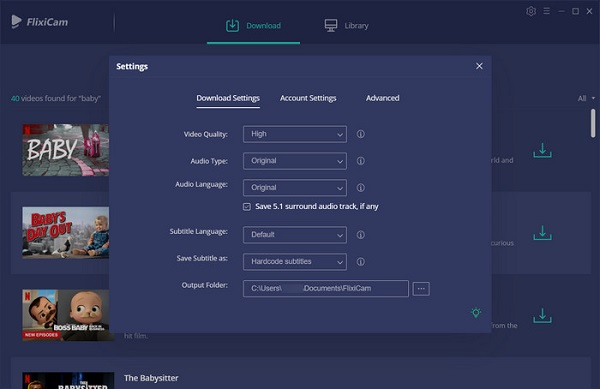
Task: Click the FlixiCam logo icon
Action: (x=16, y=22)
